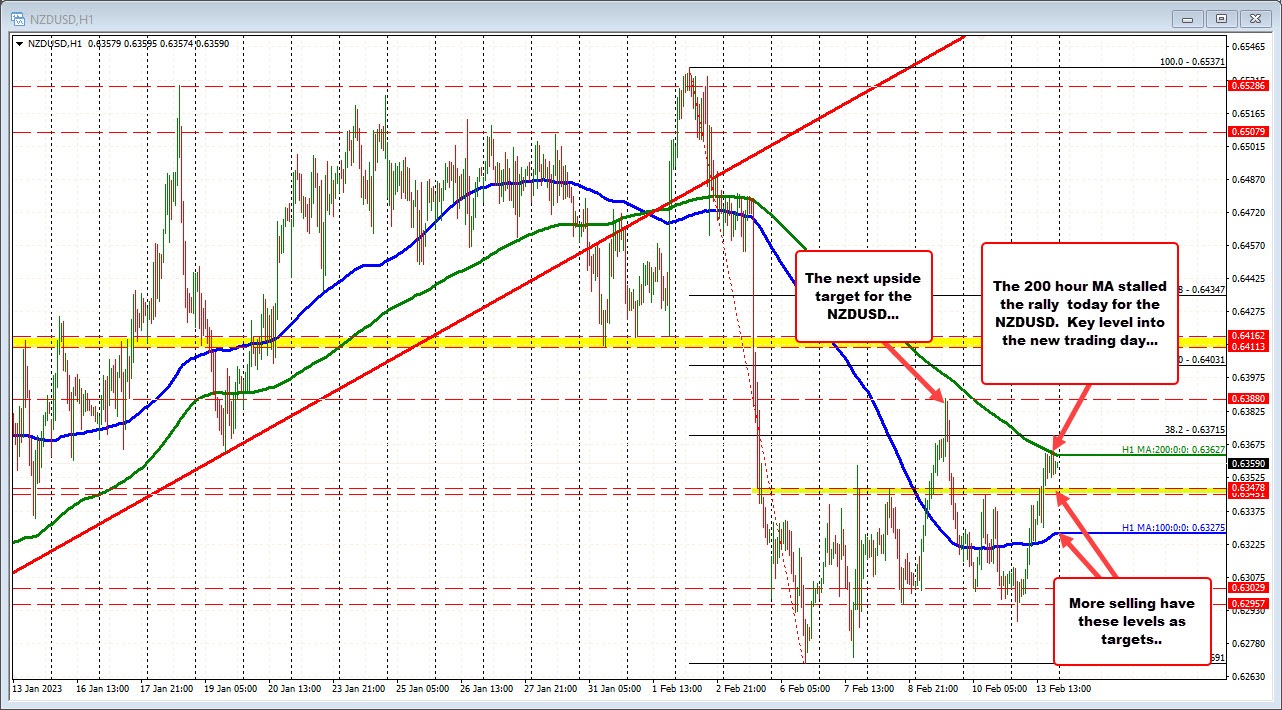Select the 200 hour MA stalled annotation box
Image resolution: width=1282 pixels, height=710 pixels.
tap(1079, 313)
